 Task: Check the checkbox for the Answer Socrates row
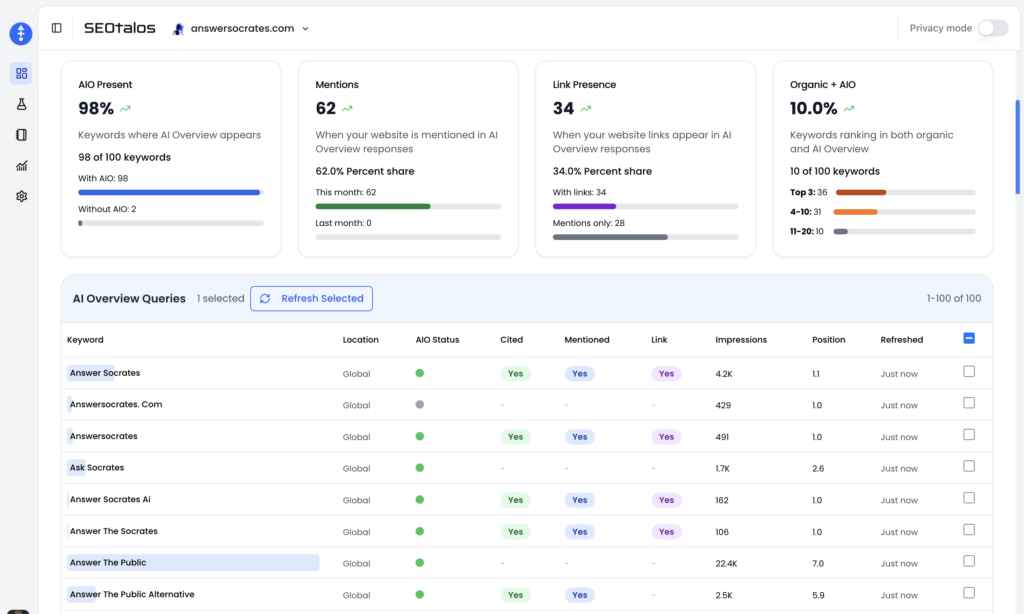click(968, 371)
